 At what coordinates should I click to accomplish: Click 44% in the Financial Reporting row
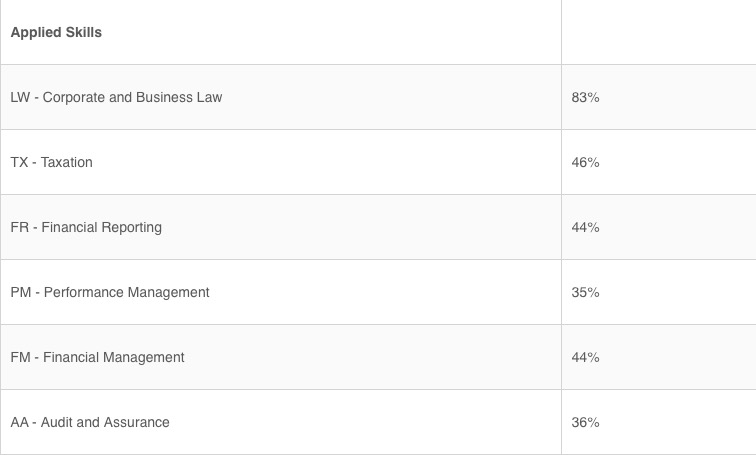coord(585,227)
